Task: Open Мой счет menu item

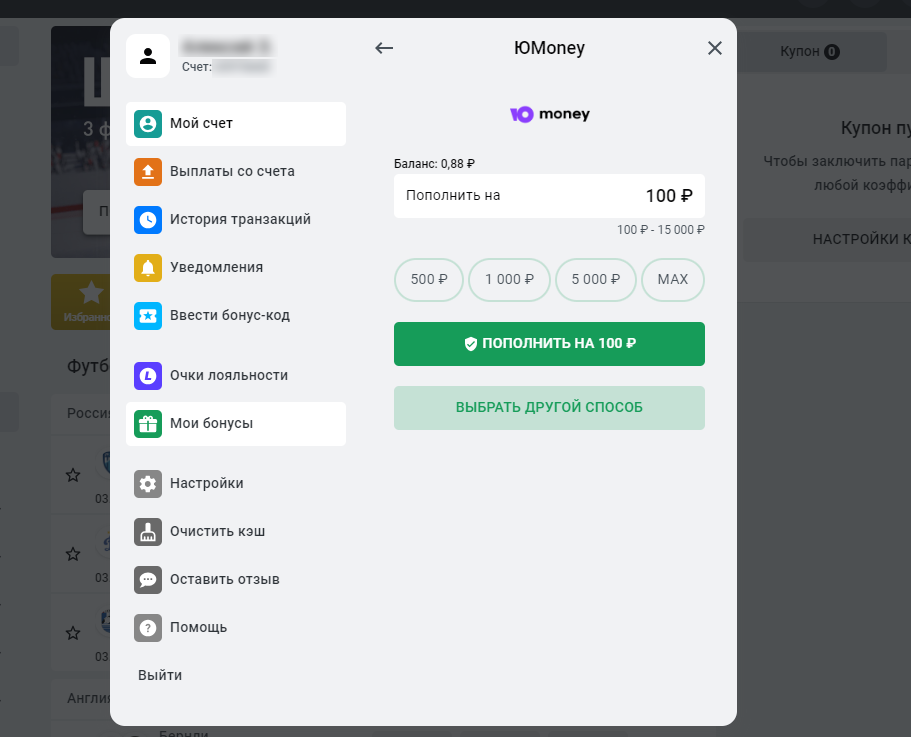Action: [236, 124]
